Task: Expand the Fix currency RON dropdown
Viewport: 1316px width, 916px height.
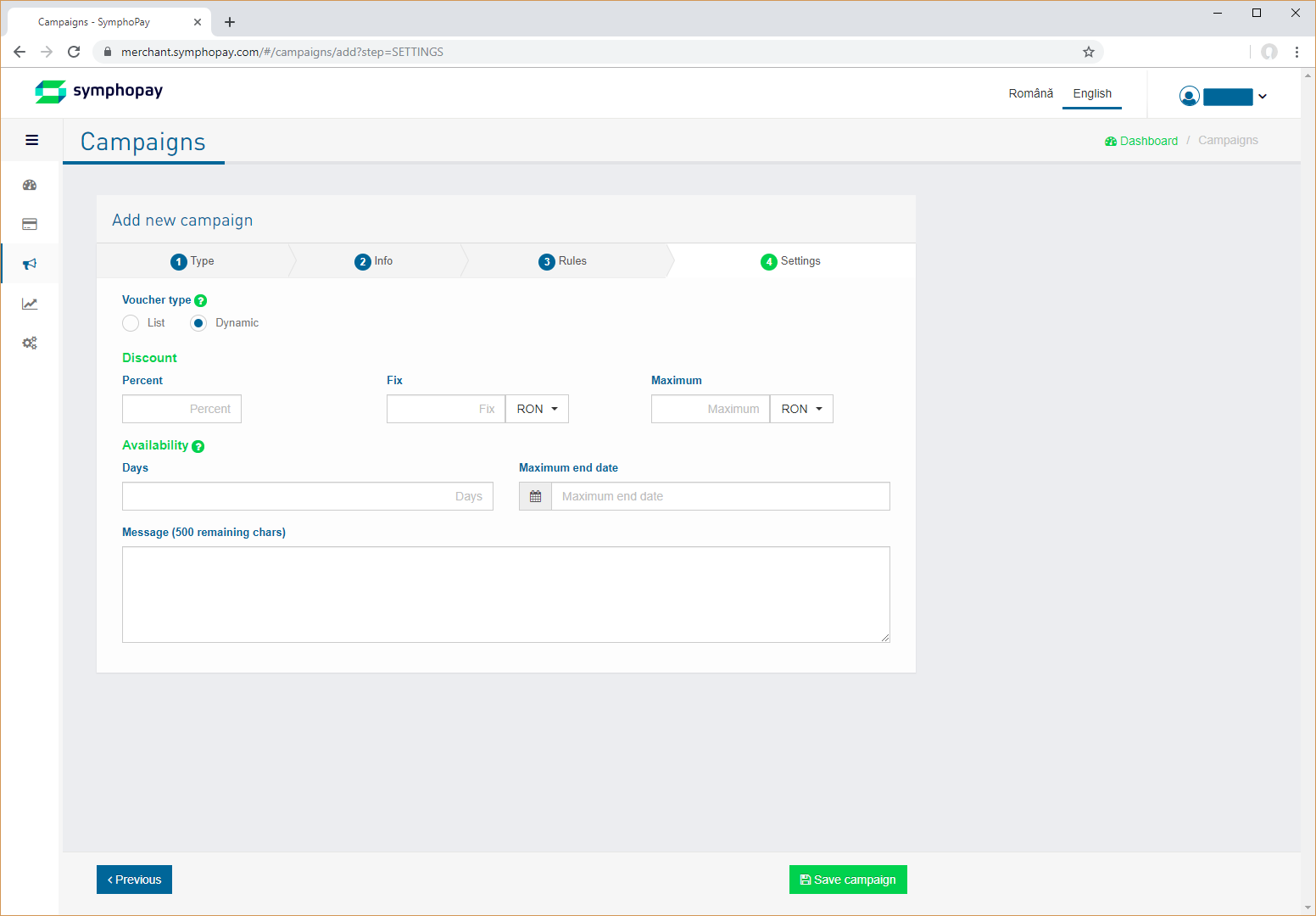Action: pos(537,409)
